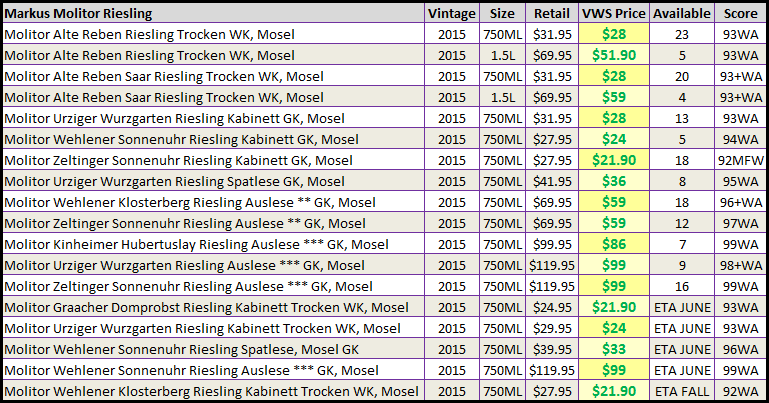This screenshot has height=403, width=769.
Task: Select the Retail column header
Action: point(552,13)
